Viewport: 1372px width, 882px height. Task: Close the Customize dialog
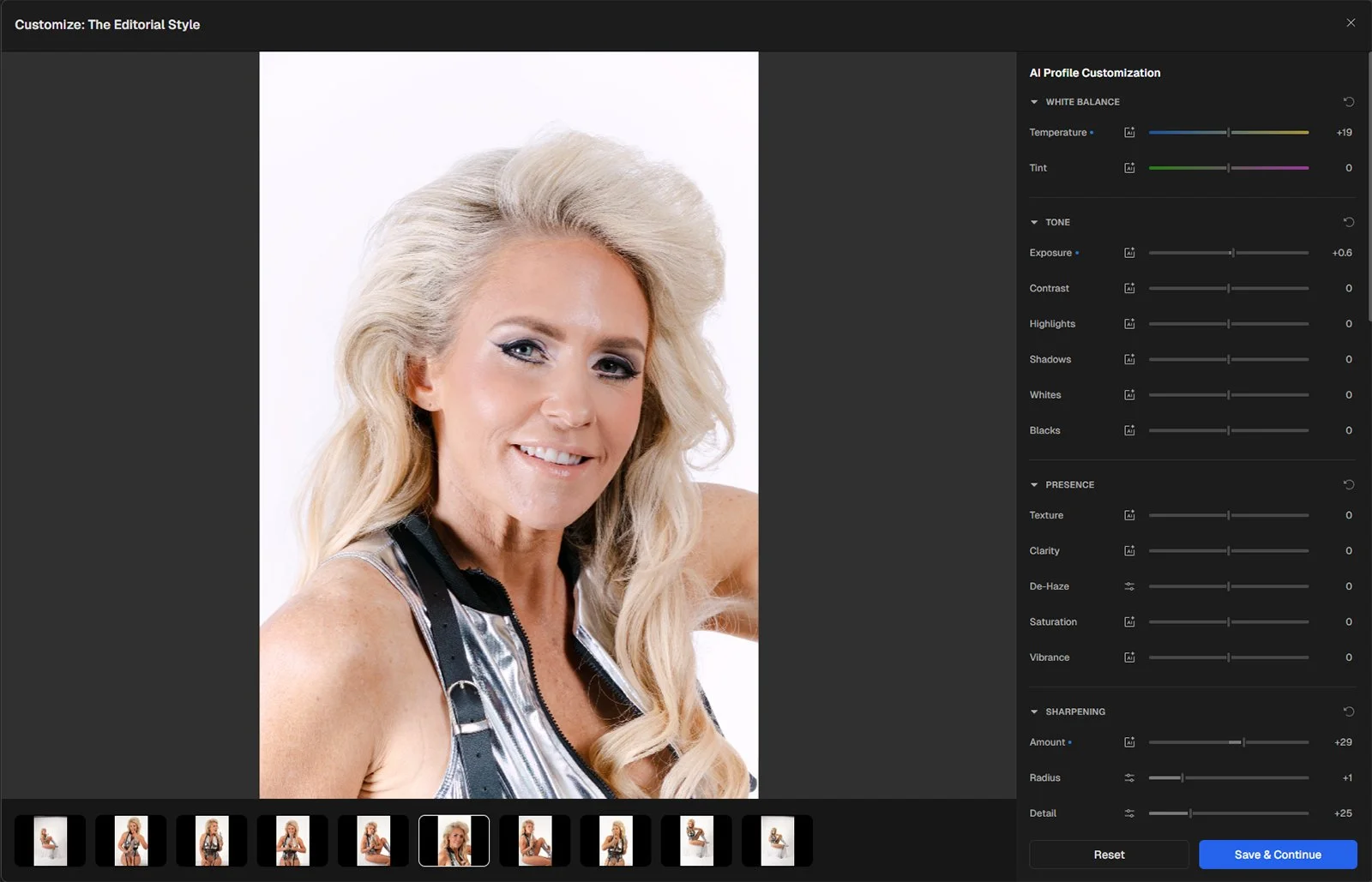1351,23
